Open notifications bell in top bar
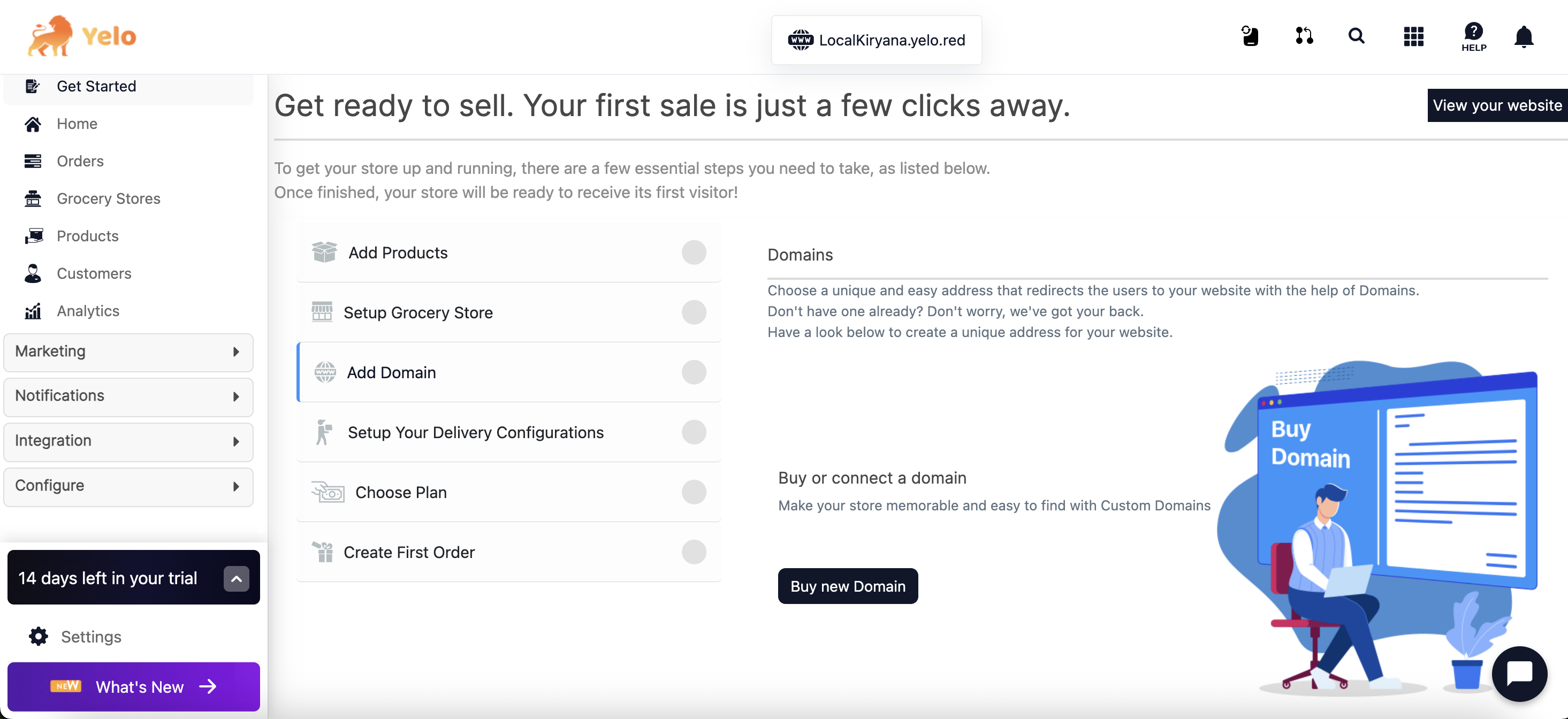The height and width of the screenshot is (719, 1568). pyautogui.click(x=1524, y=36)
